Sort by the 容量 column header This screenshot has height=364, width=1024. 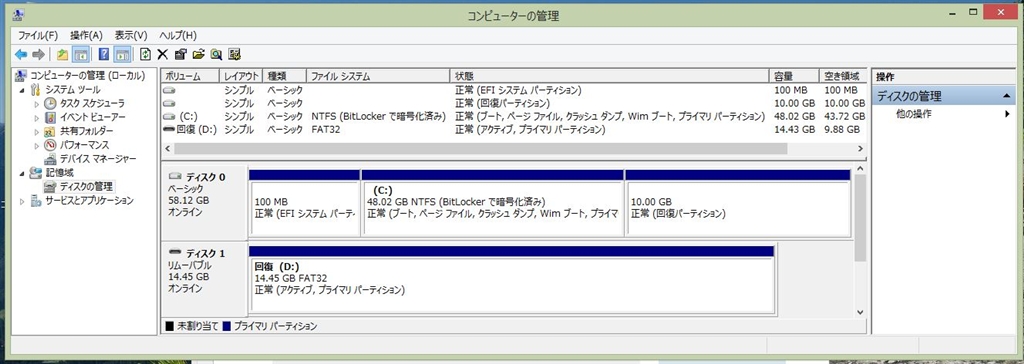click(794, 76)
